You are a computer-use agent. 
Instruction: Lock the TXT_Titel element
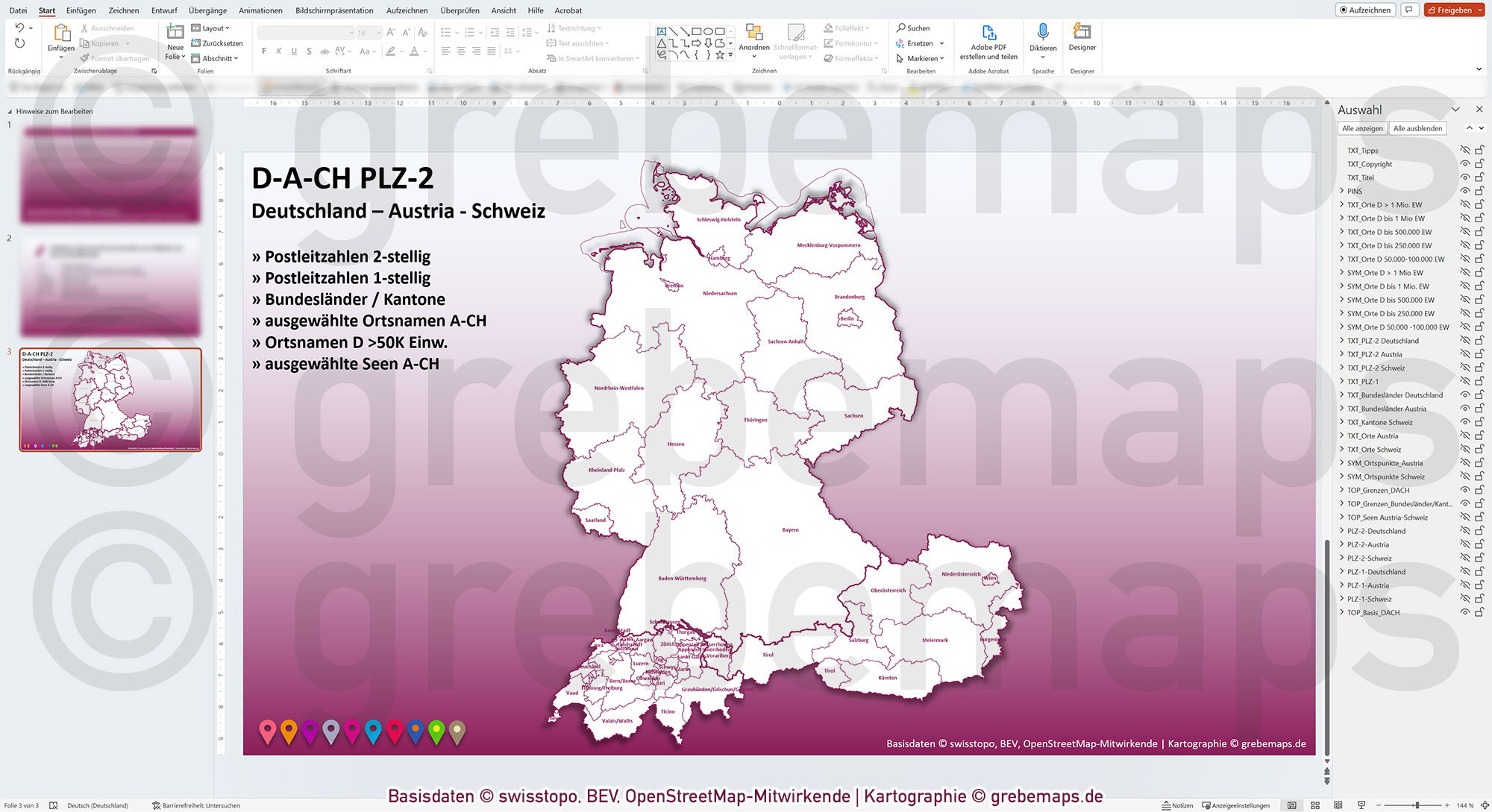tap(1479, 177)
